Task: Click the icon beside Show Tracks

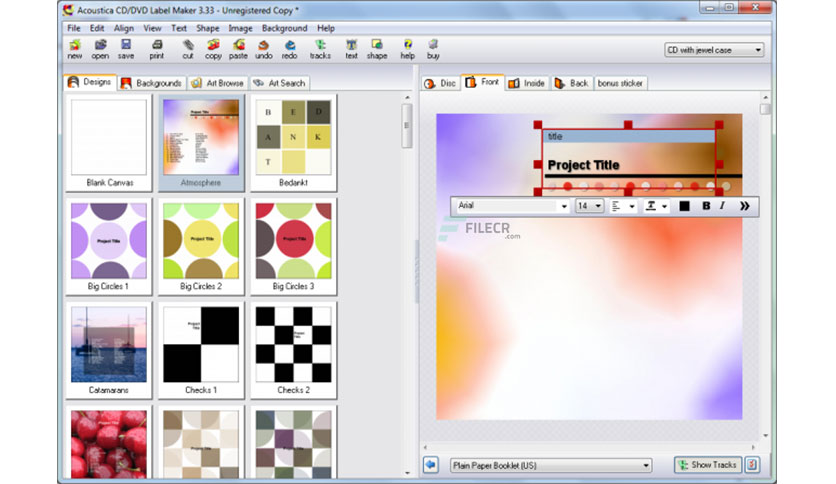Action: (752, 465)
